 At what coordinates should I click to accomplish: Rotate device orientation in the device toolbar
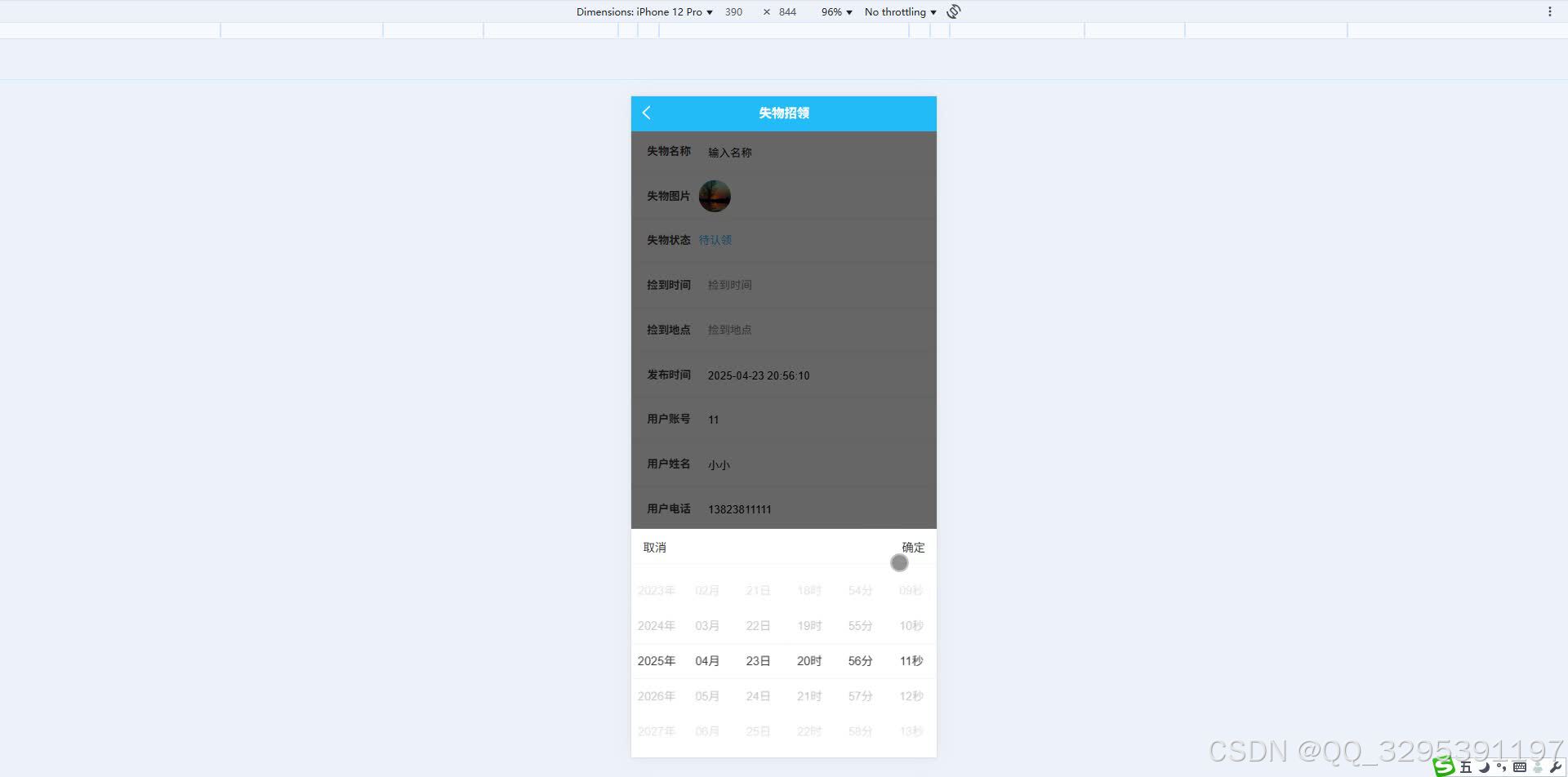(953, 11)
